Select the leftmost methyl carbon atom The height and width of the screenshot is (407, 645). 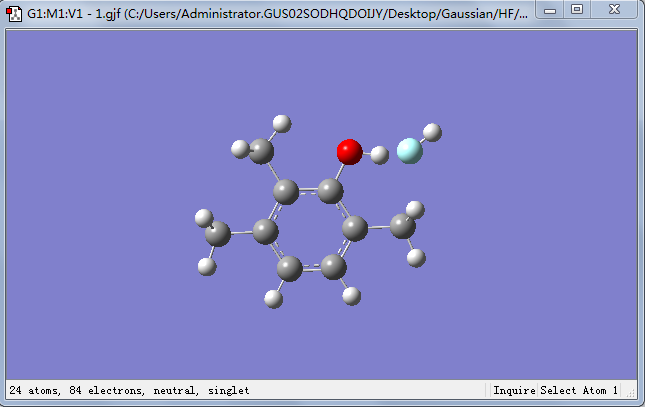coord(218,234)
